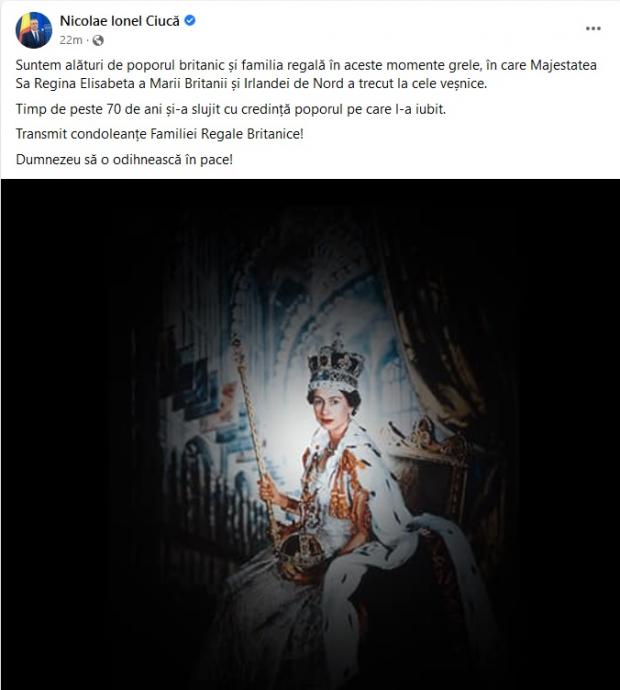Click the blue verified badge beside the name
620x690 pixels.
click(190, 20)
